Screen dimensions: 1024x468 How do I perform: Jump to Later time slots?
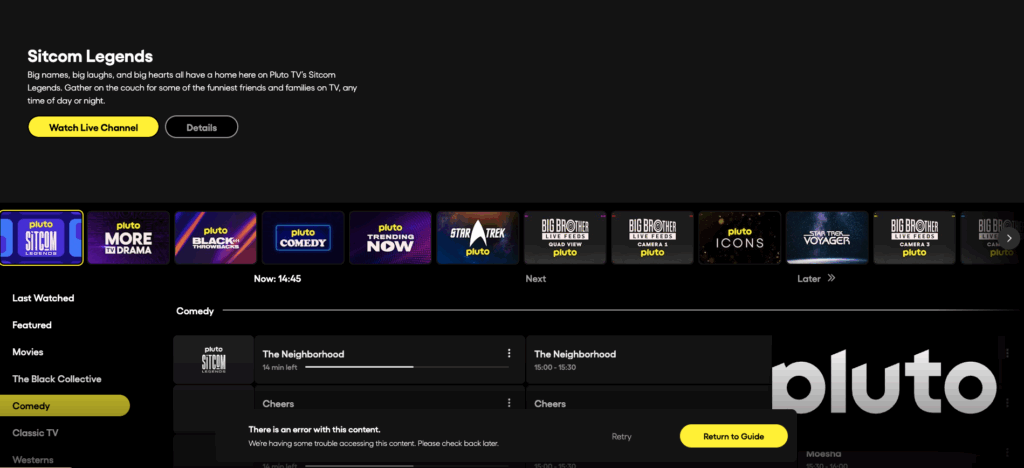(816, 279)
